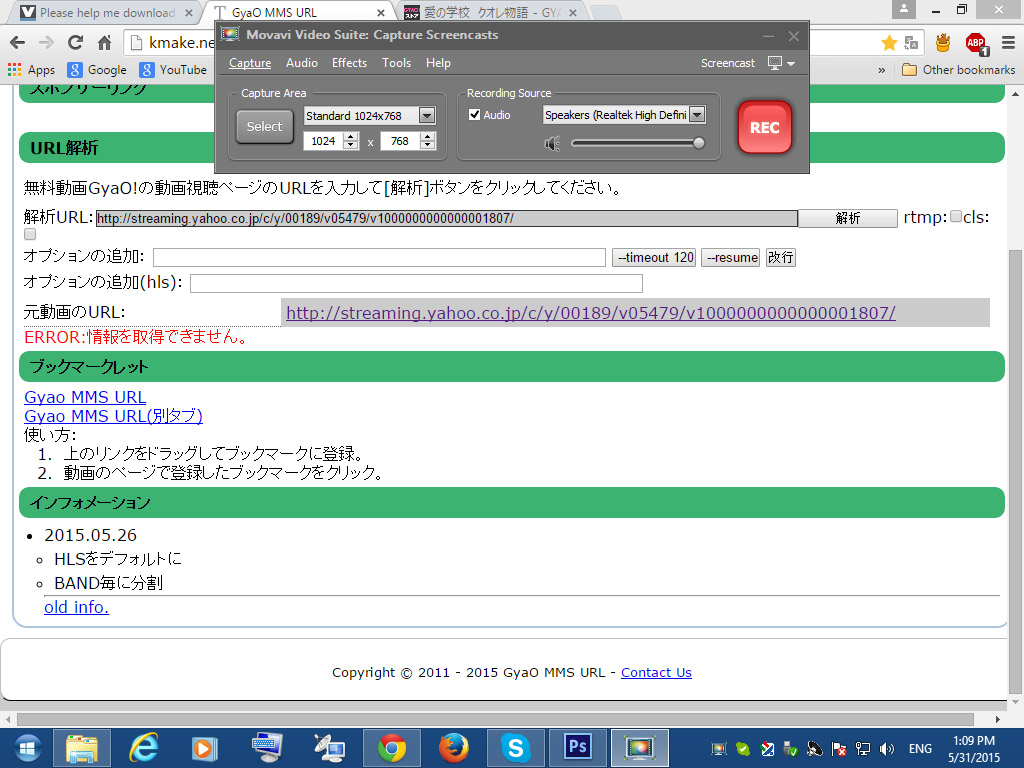Click the bookmark star in address bar

[889, 43]
